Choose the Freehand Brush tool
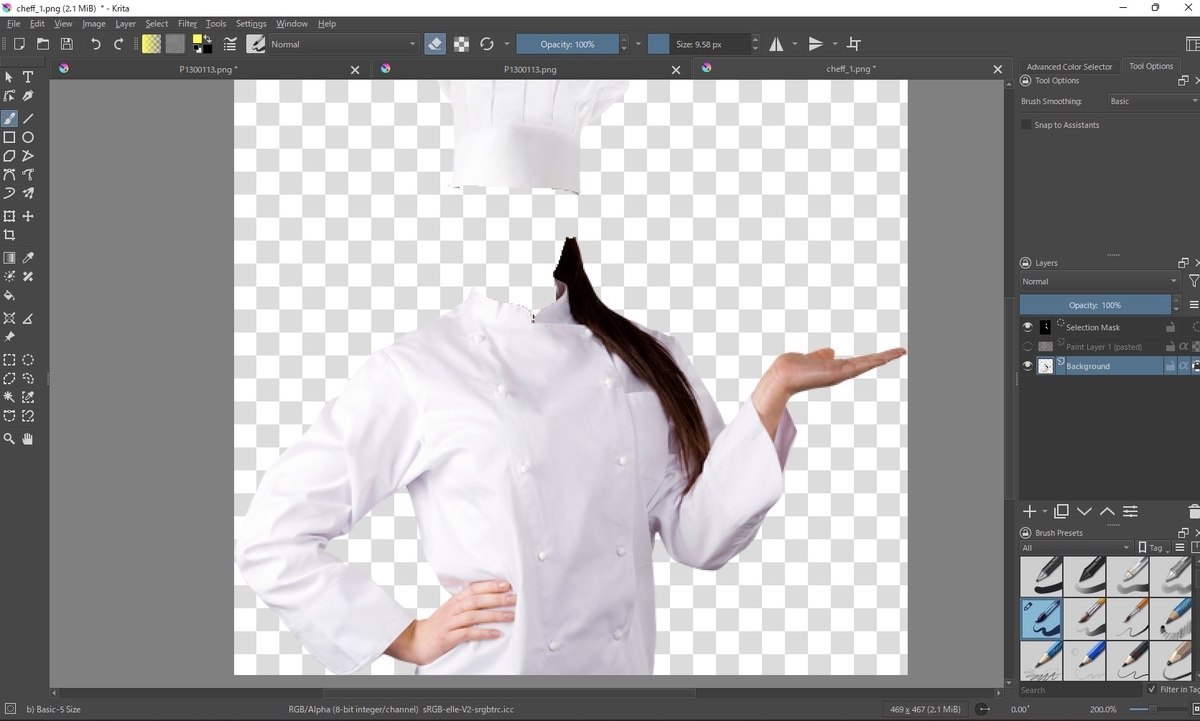The height and width of the screenshot is (721, 1200). [x=9, y=118]
